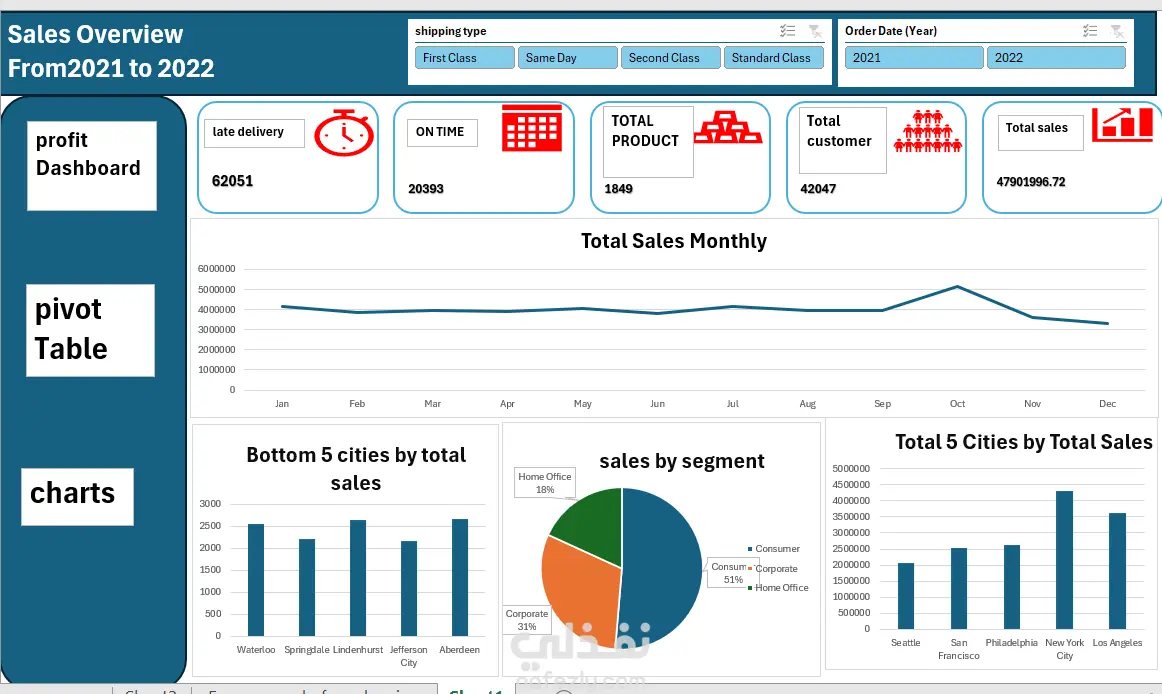This screenshot has height=694, width=1162.
Task: Filter order date to 2021
Action: click(x=914, y=58)
